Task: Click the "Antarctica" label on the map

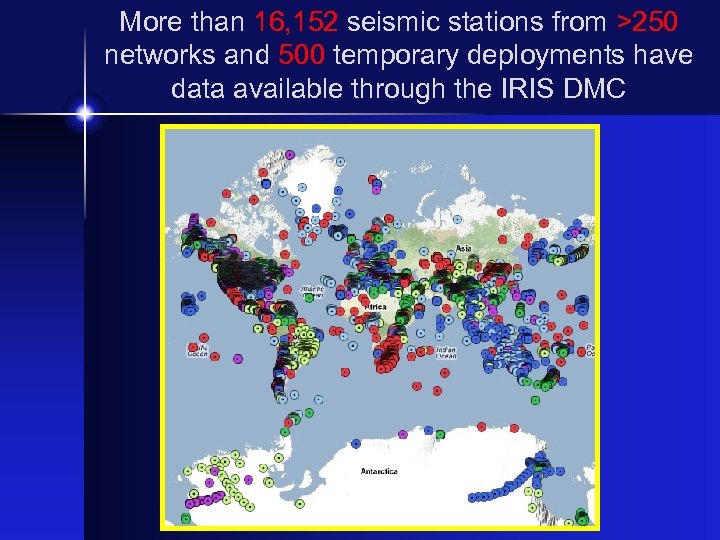Action: (379, 471)
